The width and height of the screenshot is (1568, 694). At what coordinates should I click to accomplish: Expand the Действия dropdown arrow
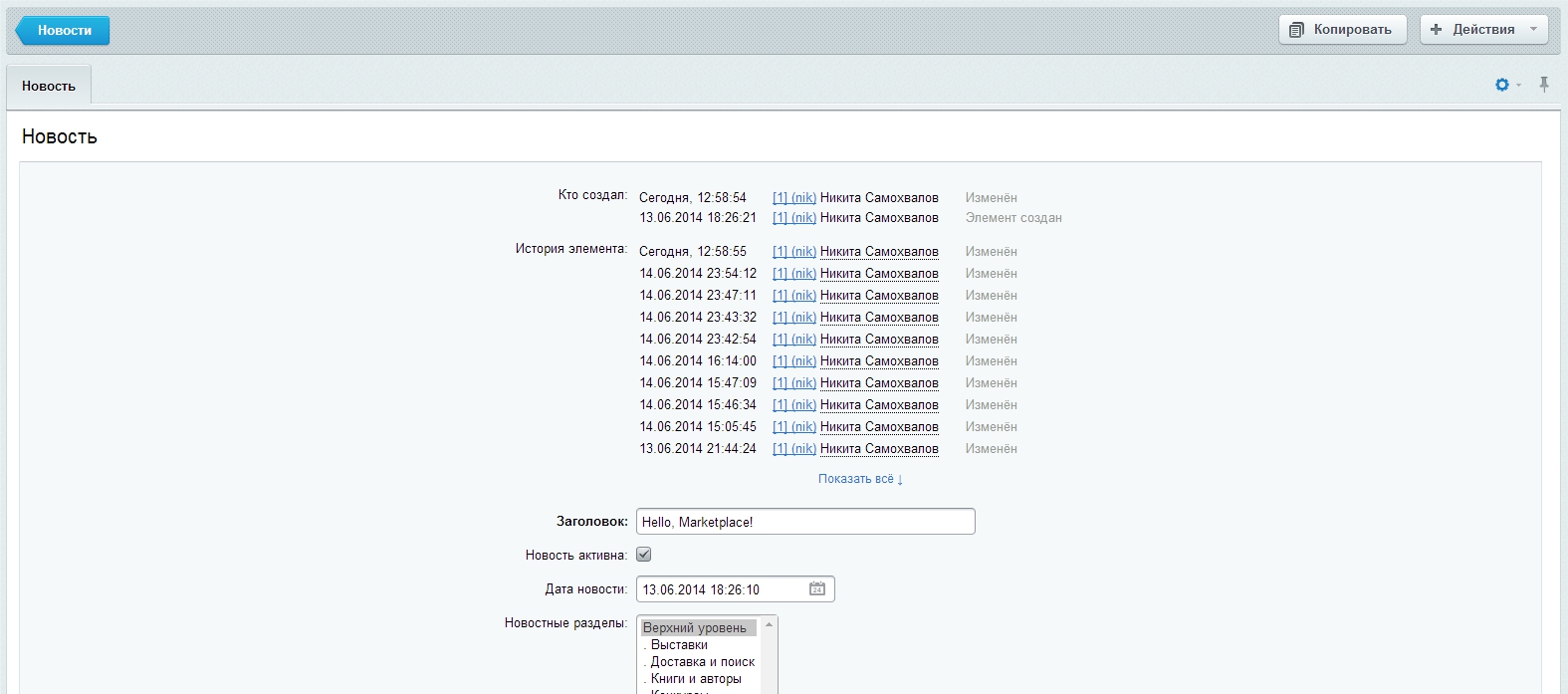(x=1533, y=30)
